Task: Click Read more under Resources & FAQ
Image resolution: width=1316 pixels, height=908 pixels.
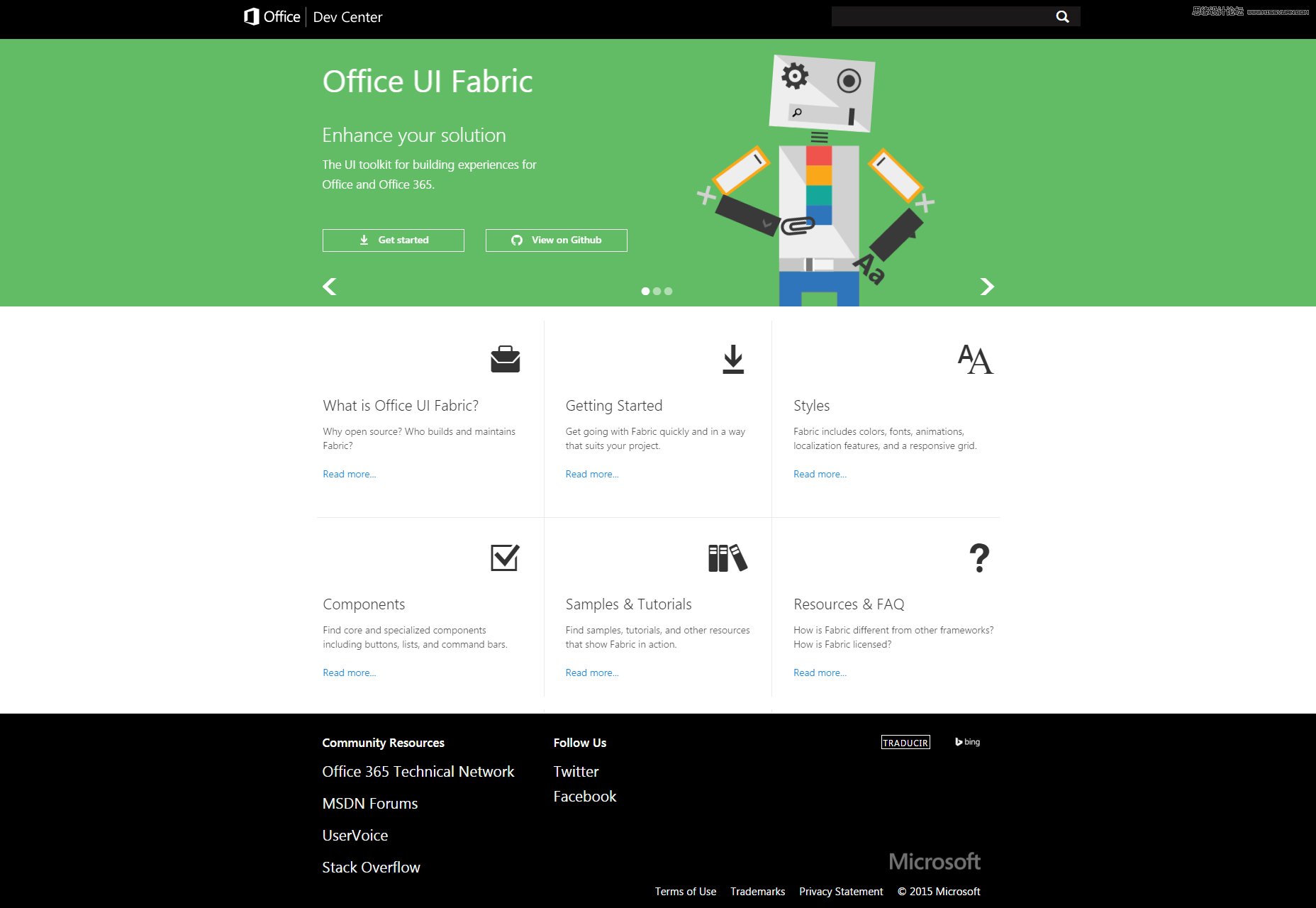Action: pyautogui.click(x=820, y=672)
